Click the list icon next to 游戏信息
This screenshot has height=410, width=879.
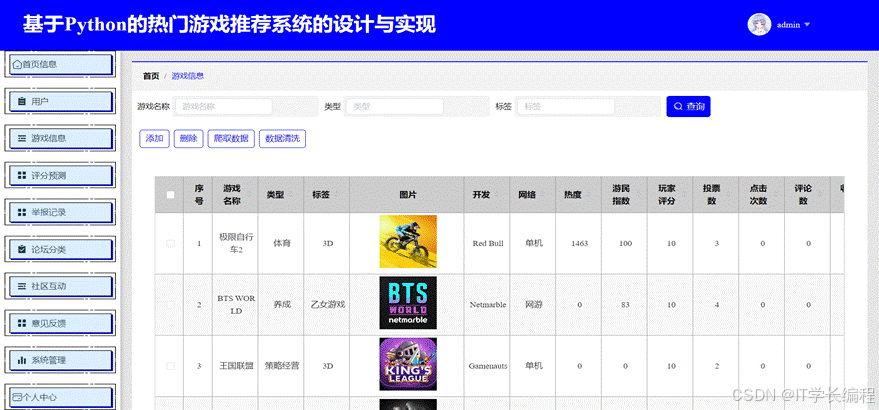tap(22, 138)
